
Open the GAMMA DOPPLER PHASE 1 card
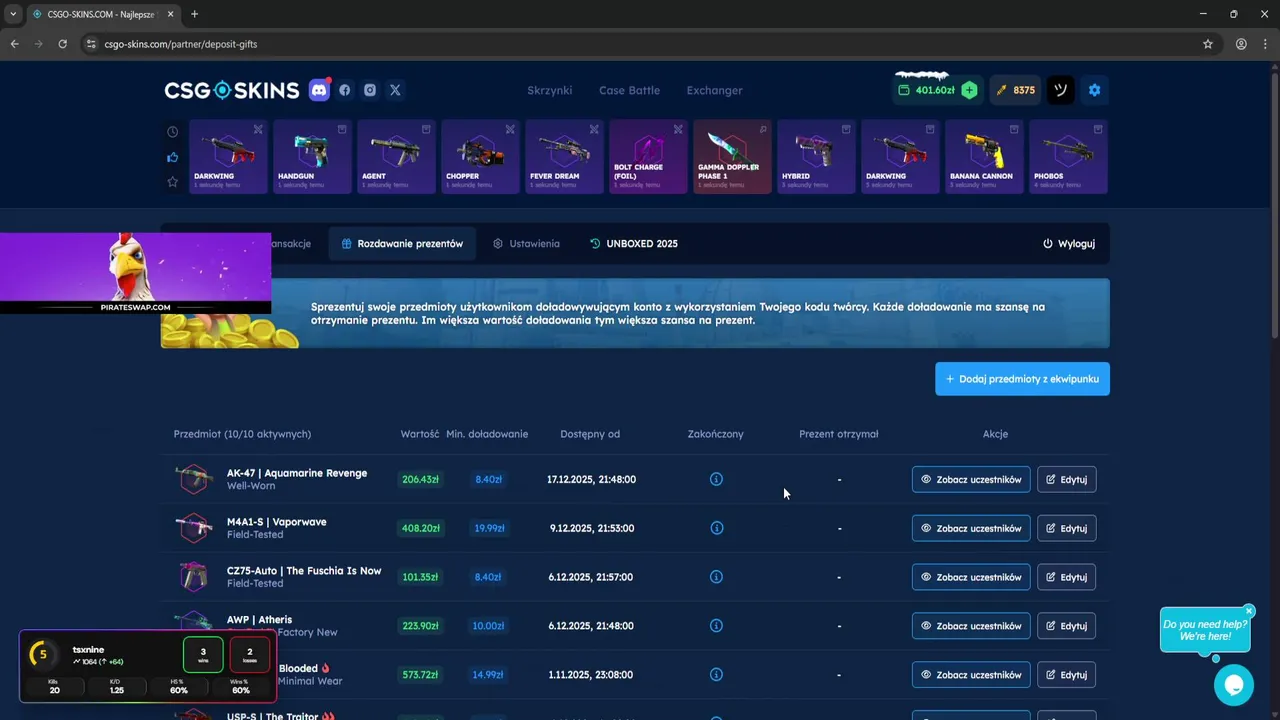click(x=732, y=157)
